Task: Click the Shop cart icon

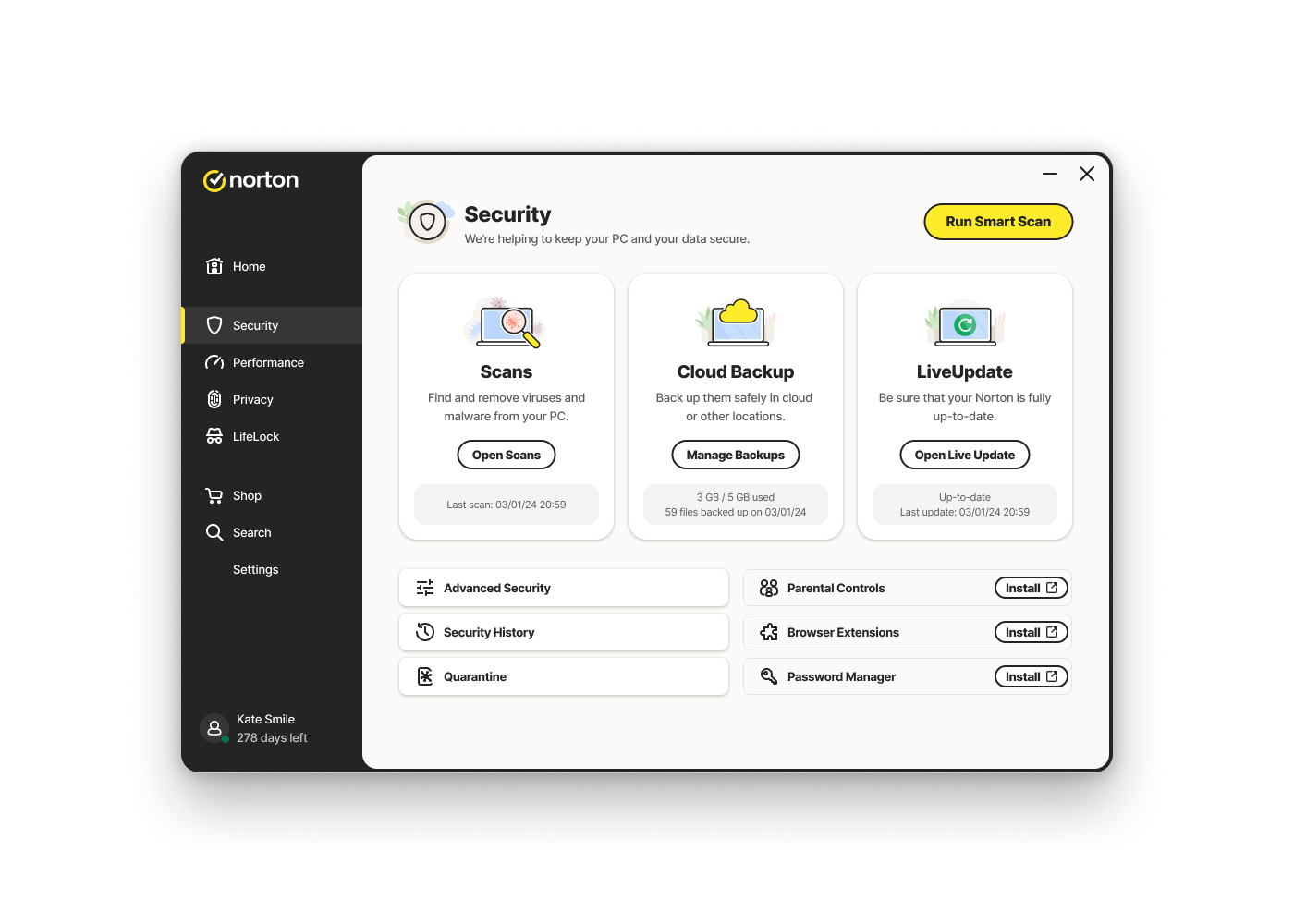Action: coord(214,495)
